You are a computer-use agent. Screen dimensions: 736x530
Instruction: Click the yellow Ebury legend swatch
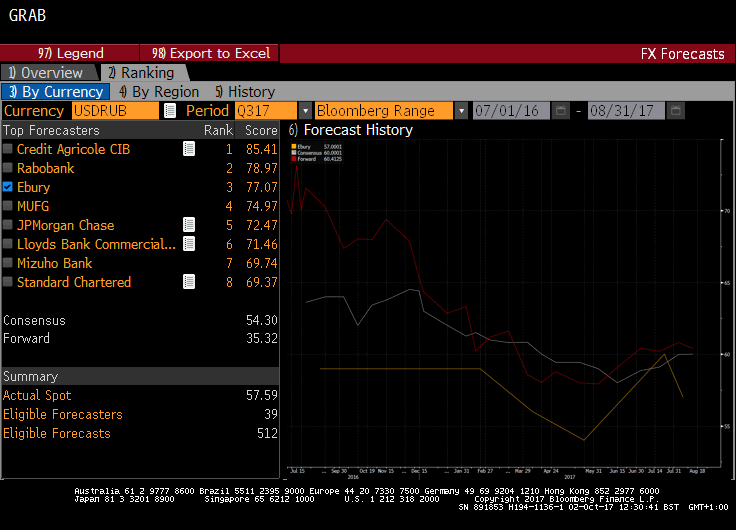point(294,146)
